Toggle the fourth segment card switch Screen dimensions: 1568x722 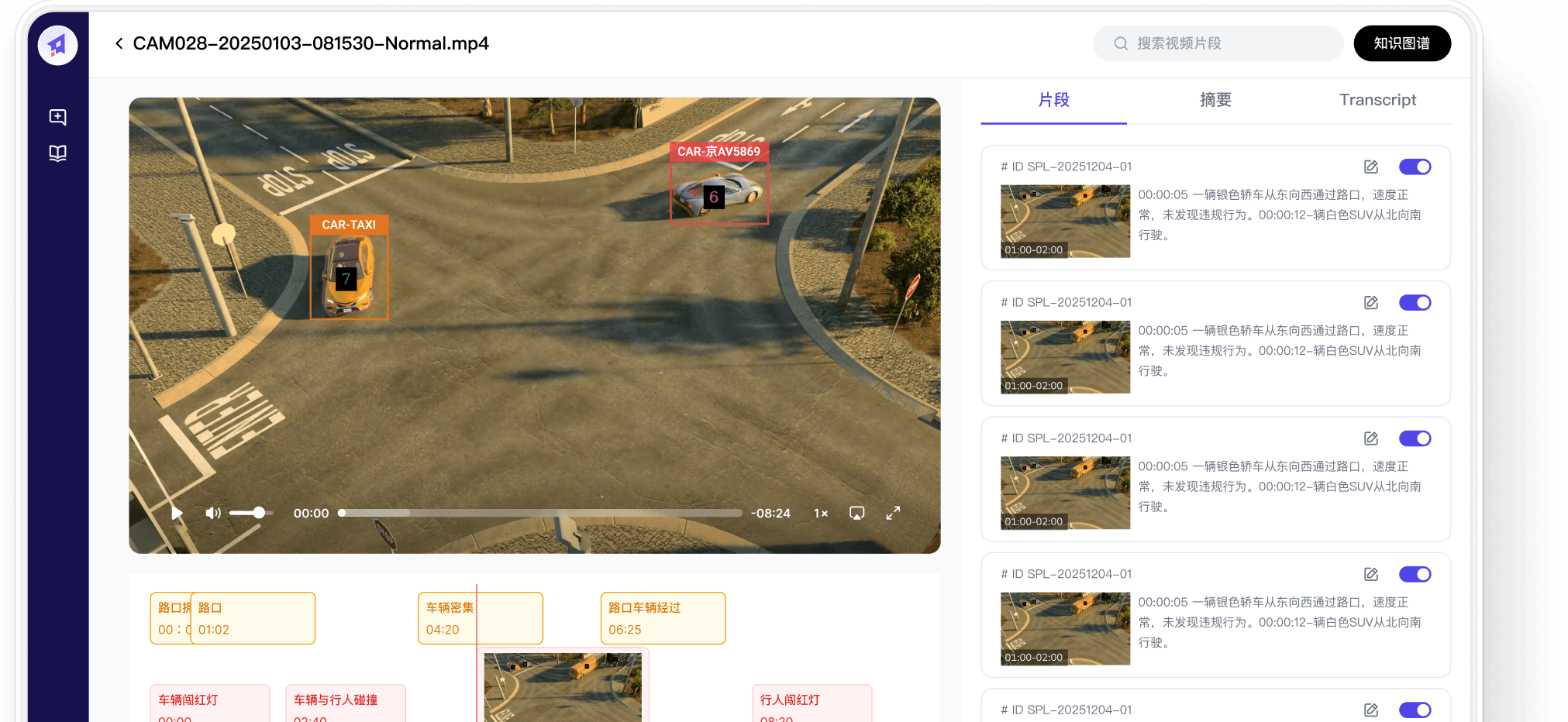[x=1415, y=574]
